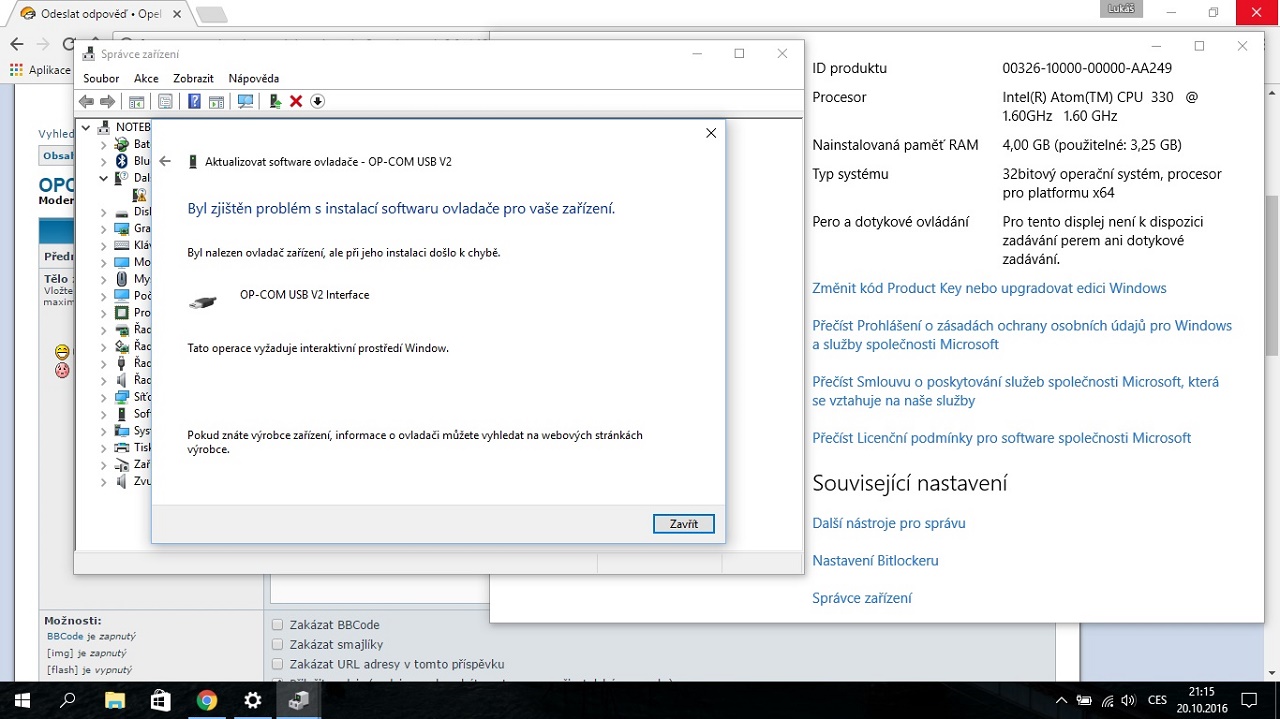Enable Zakázat URL adresy v tomto příspěvku
The width and height of the screenshot is (1280, 719).
pos(278,664)
